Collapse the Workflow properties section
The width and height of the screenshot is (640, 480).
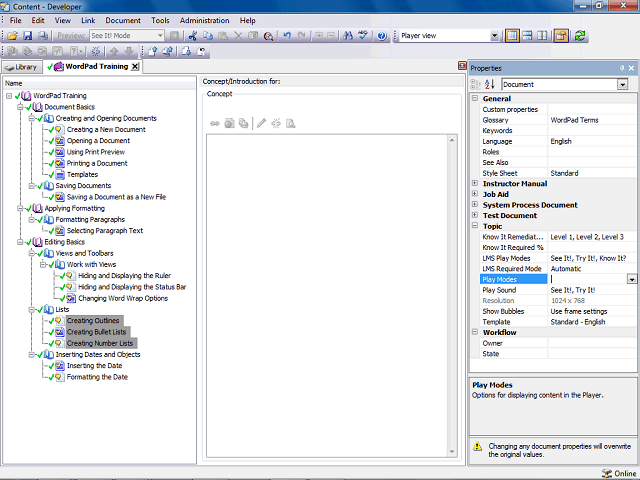(x=475, y=332)
